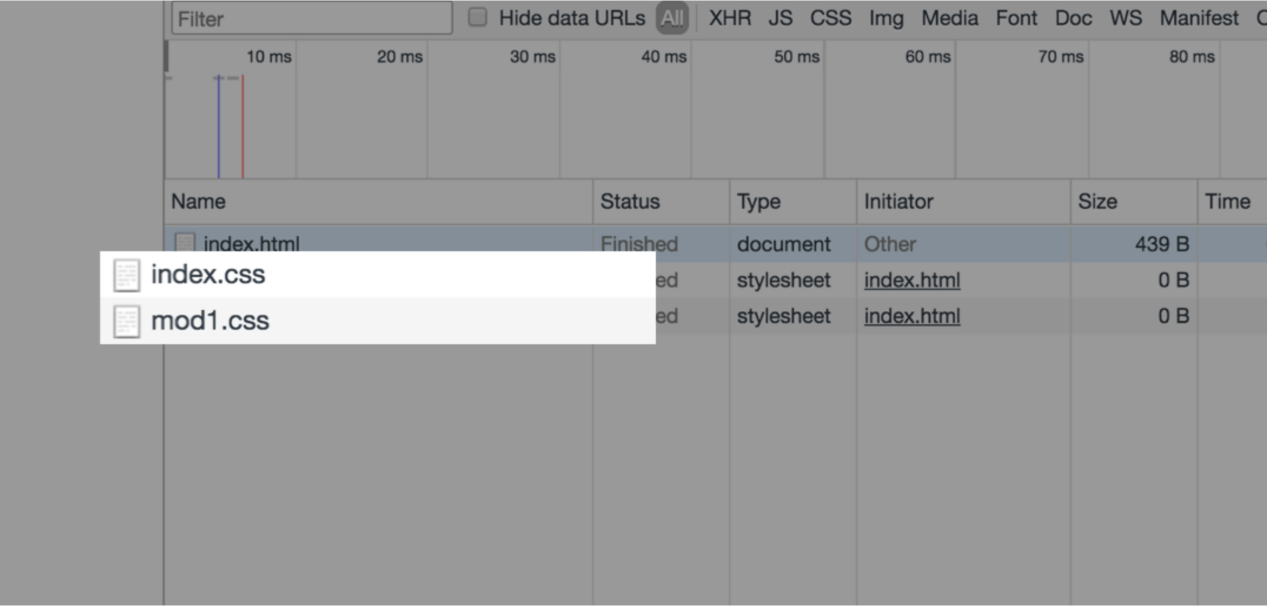Sort by the Type column header
This screenshot has height=606, width=1267.
(793, 202)
